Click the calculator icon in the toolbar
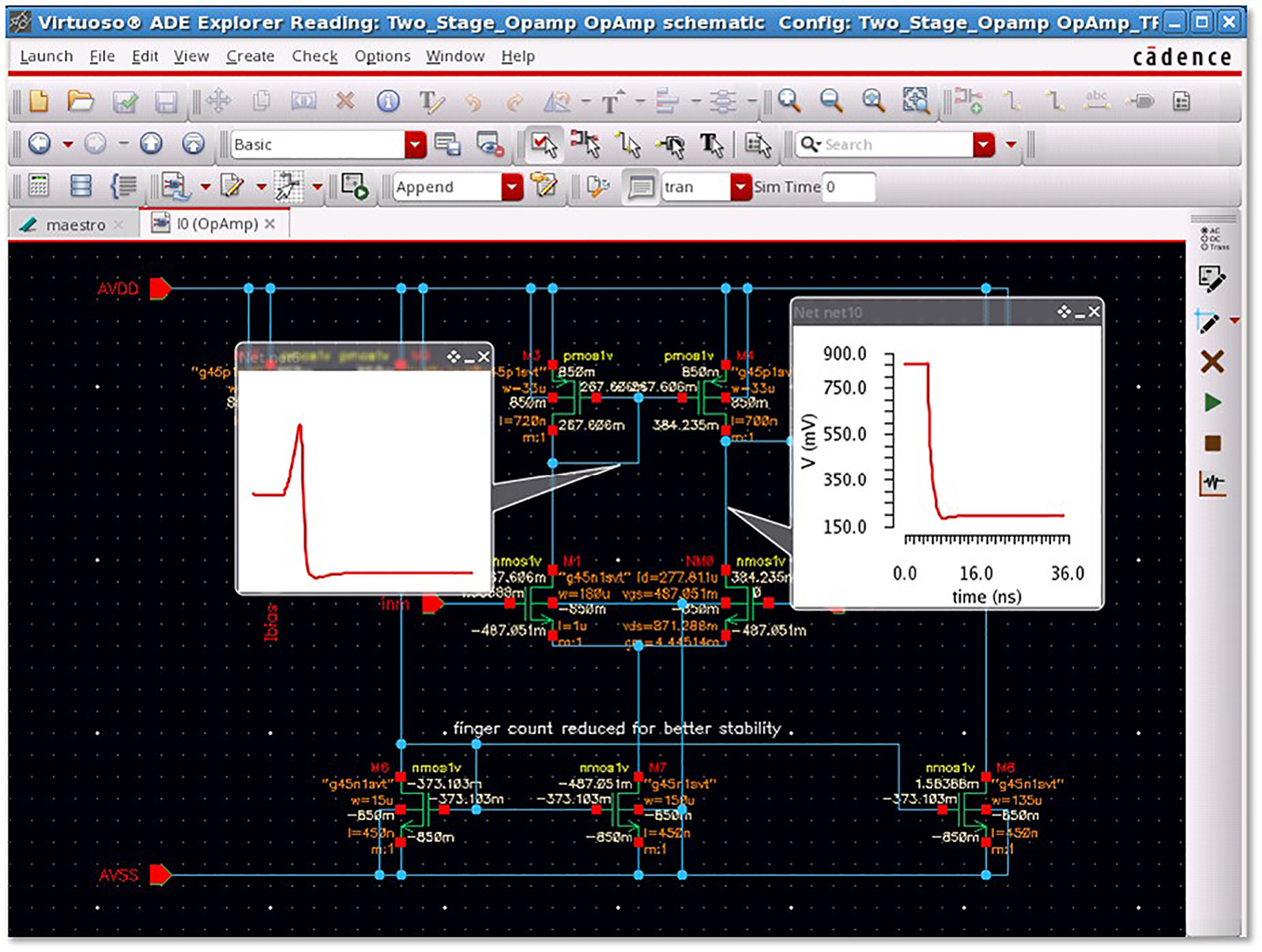The height and width of the screenshot is (952, 1262). pos(39,186)
